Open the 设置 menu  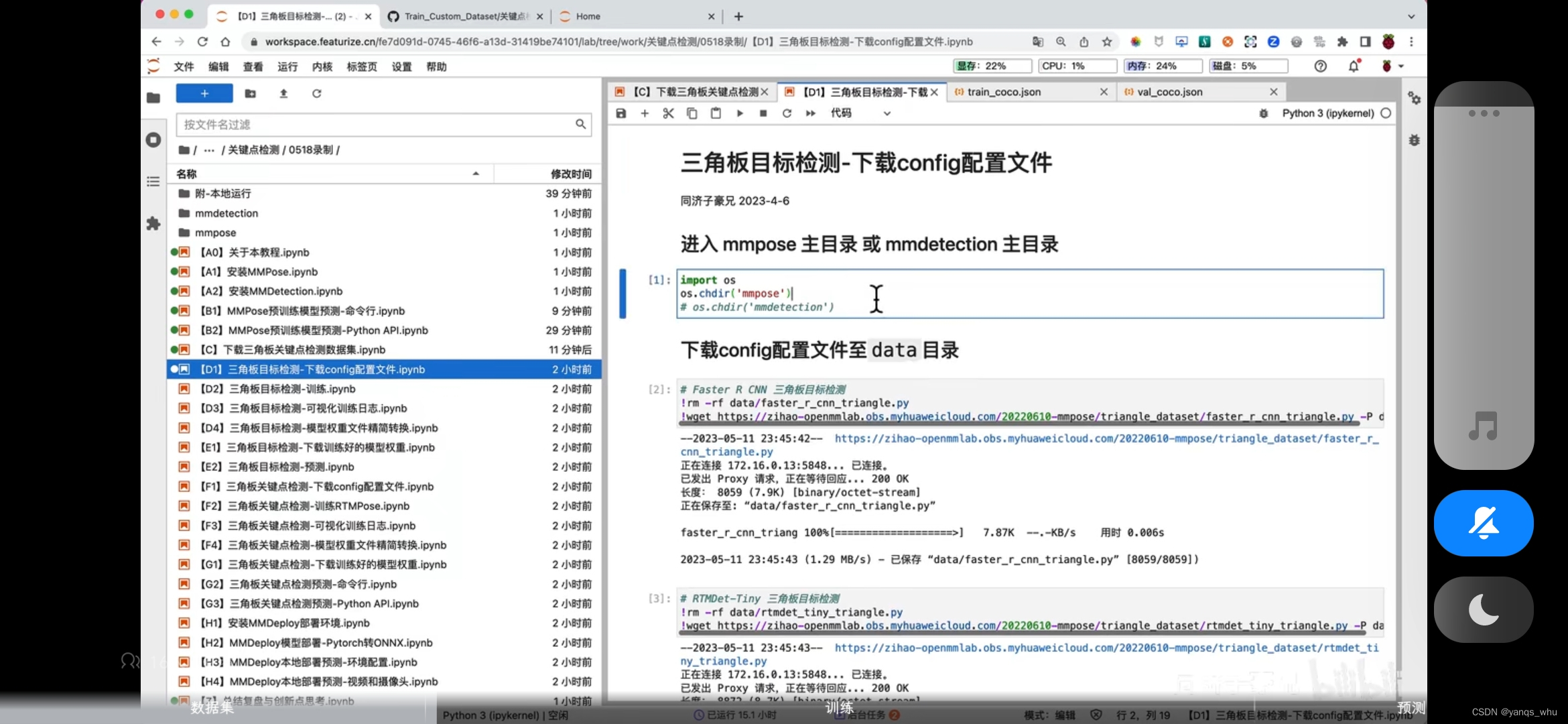[402, 66]
